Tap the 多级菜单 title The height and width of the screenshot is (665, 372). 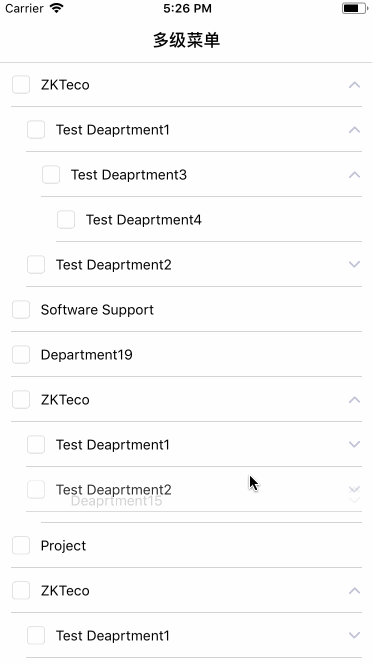click(x=186, y=40)
